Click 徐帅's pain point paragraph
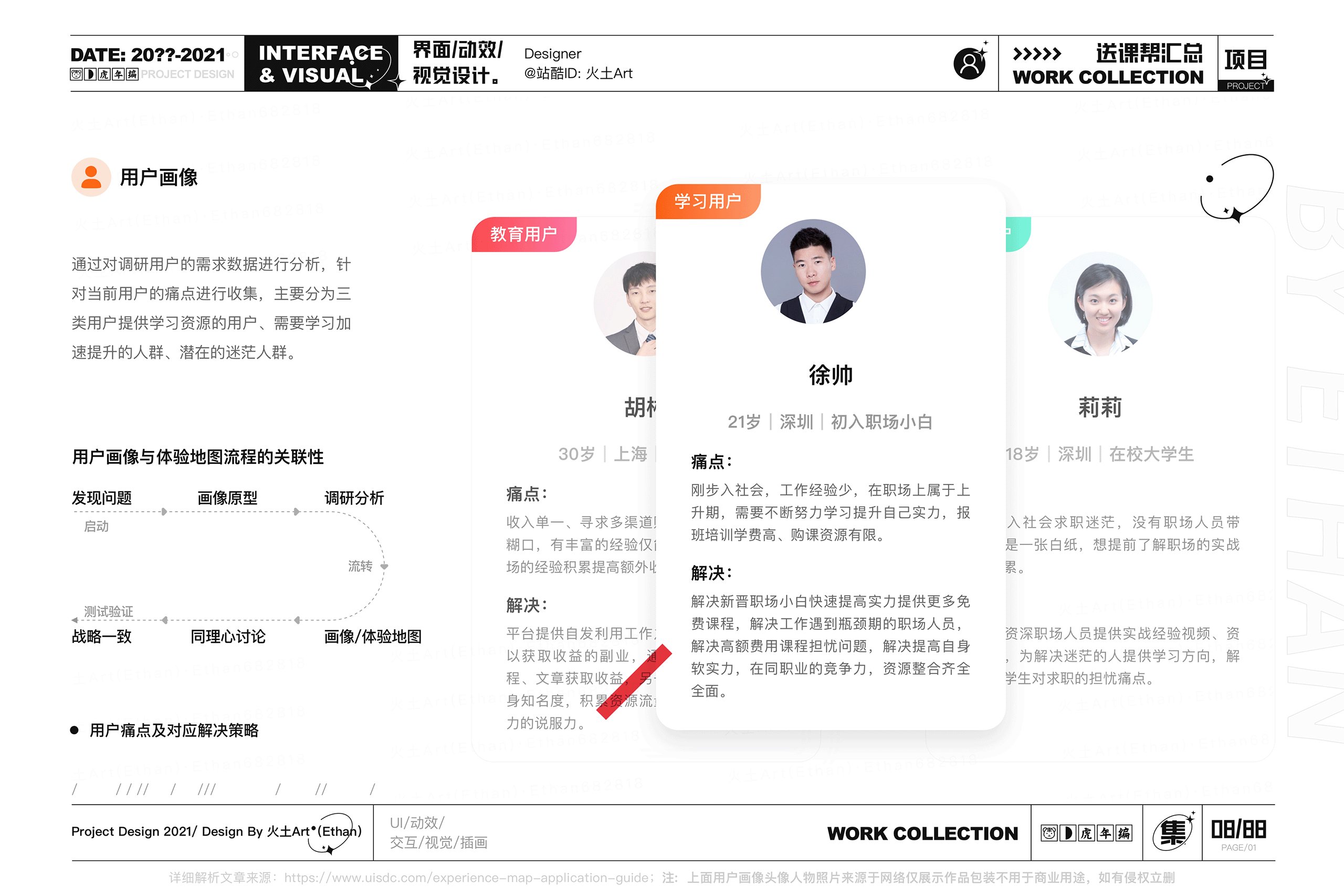Image resolution: width=1344 pixels, height=896 pixels. 830,513
